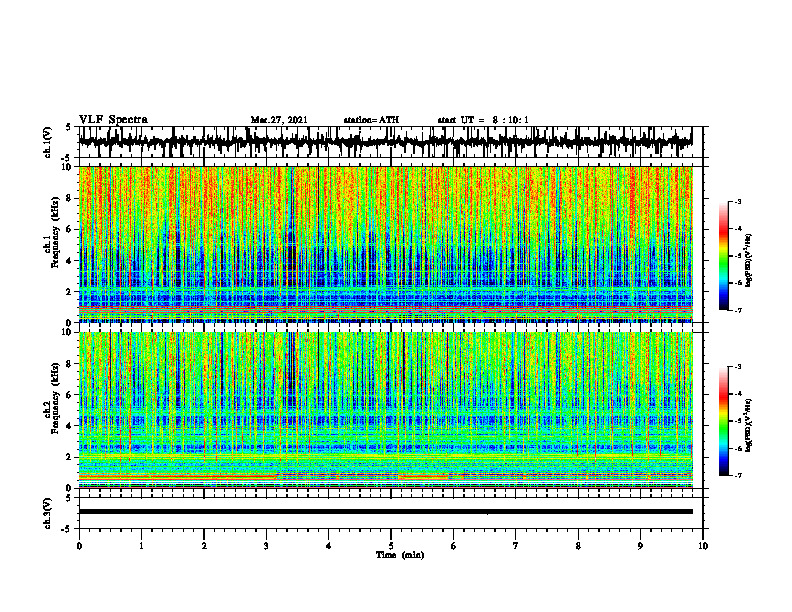This screenshot has height=612, width=792.
Task: Click the time axis tick label "3"
Action: tap(266, 546)
